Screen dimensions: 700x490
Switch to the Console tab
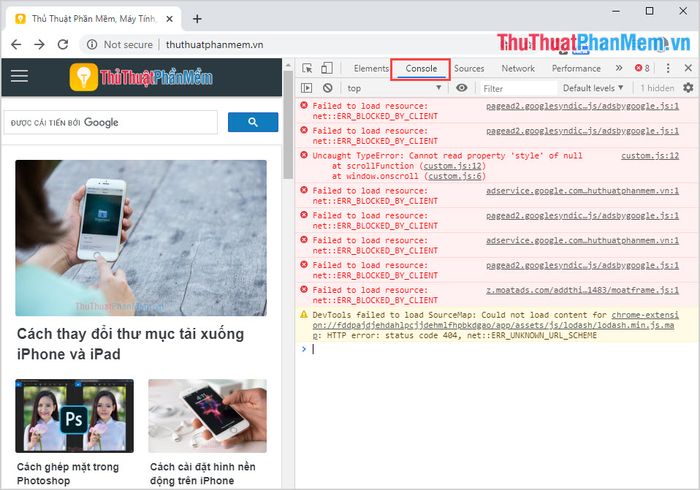tap(421, 68)
